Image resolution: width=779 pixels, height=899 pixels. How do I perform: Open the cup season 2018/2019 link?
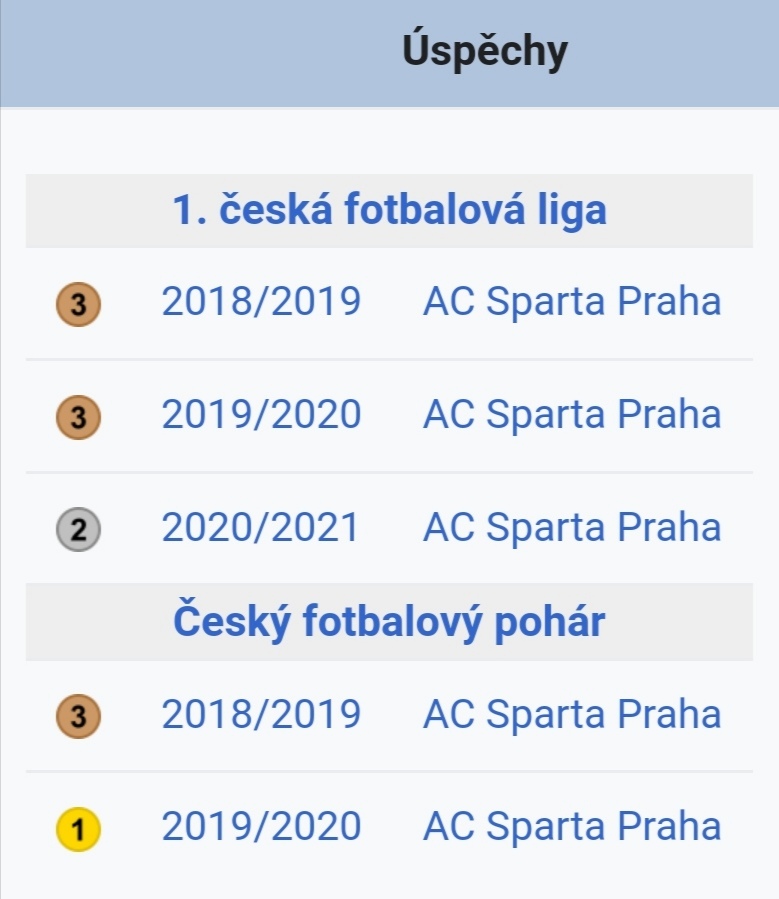pyautogui.click(x=261, y=714)
